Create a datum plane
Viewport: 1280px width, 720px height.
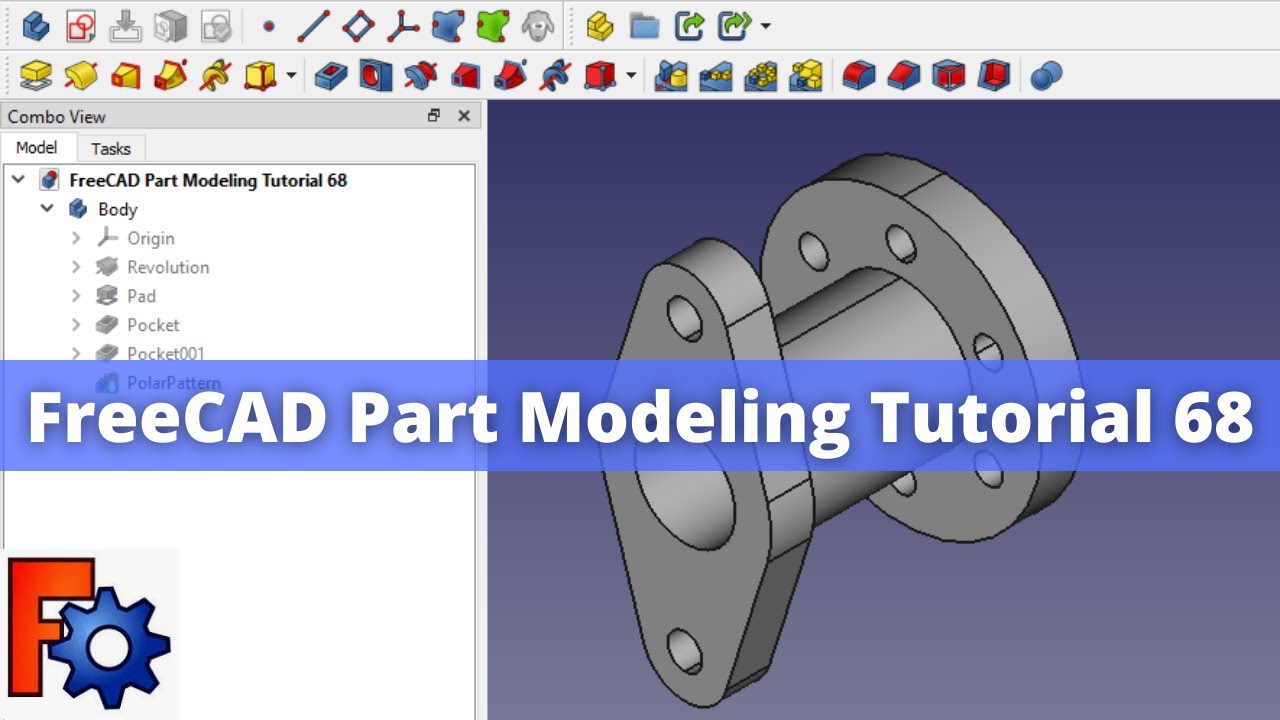(x=358, y=25)
